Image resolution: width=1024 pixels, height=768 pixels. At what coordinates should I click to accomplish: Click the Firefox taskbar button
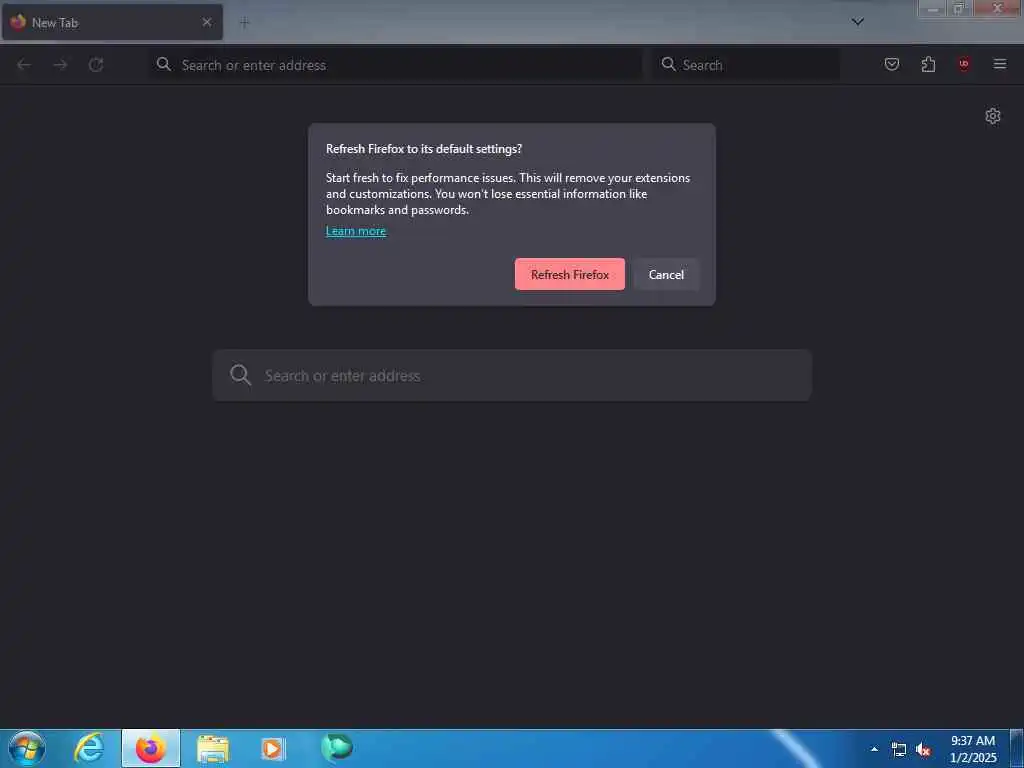[x=151, y=748]
